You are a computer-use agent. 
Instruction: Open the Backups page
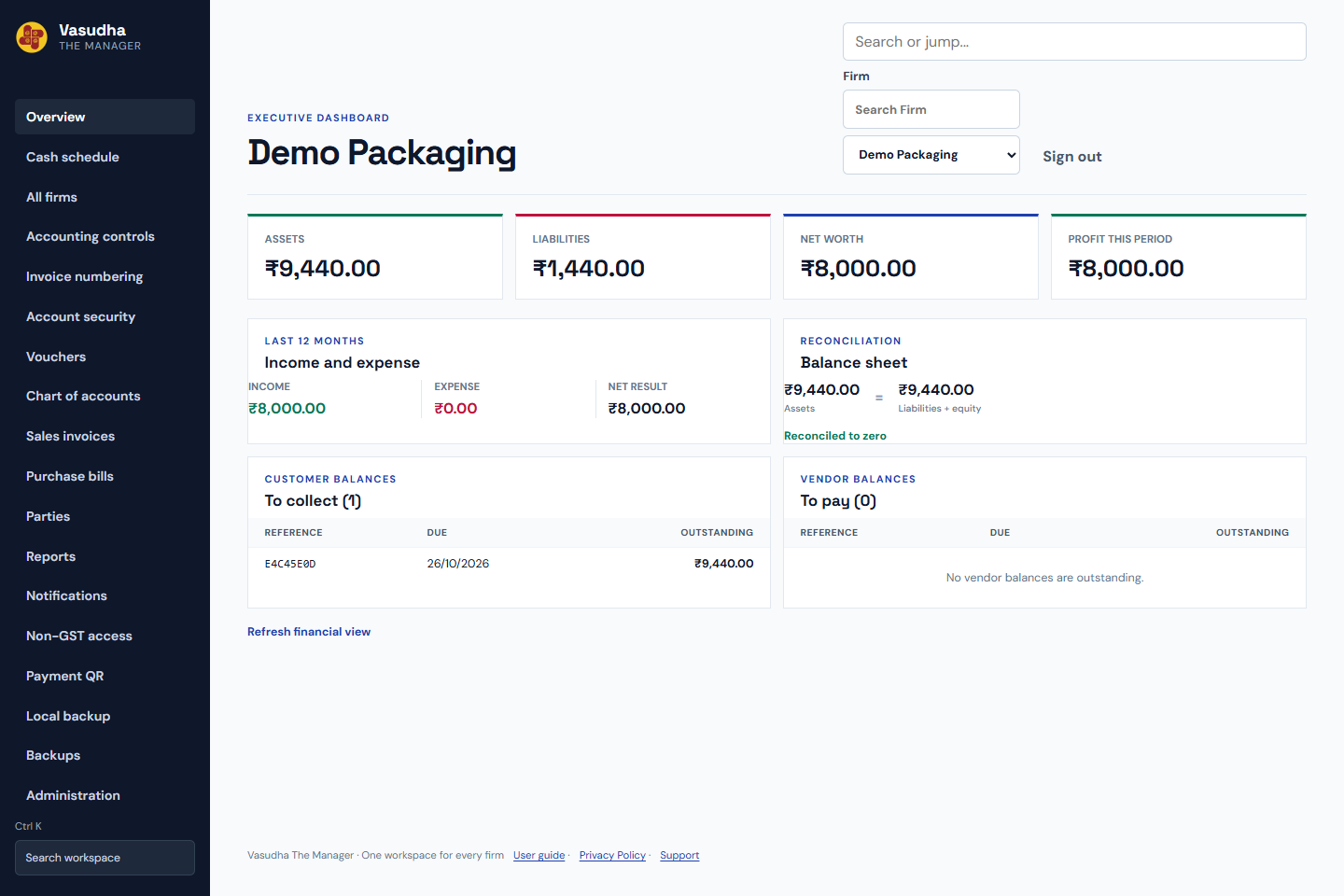(105, 755)
